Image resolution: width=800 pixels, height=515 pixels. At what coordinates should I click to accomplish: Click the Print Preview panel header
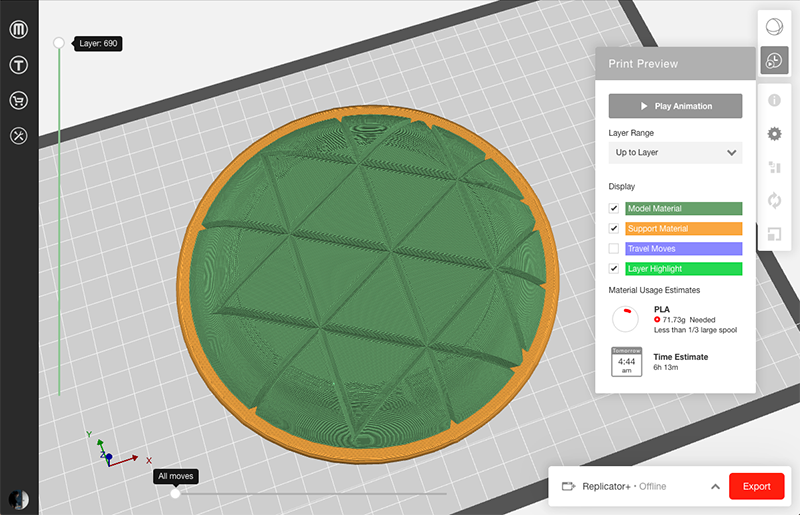pos(675,64)
